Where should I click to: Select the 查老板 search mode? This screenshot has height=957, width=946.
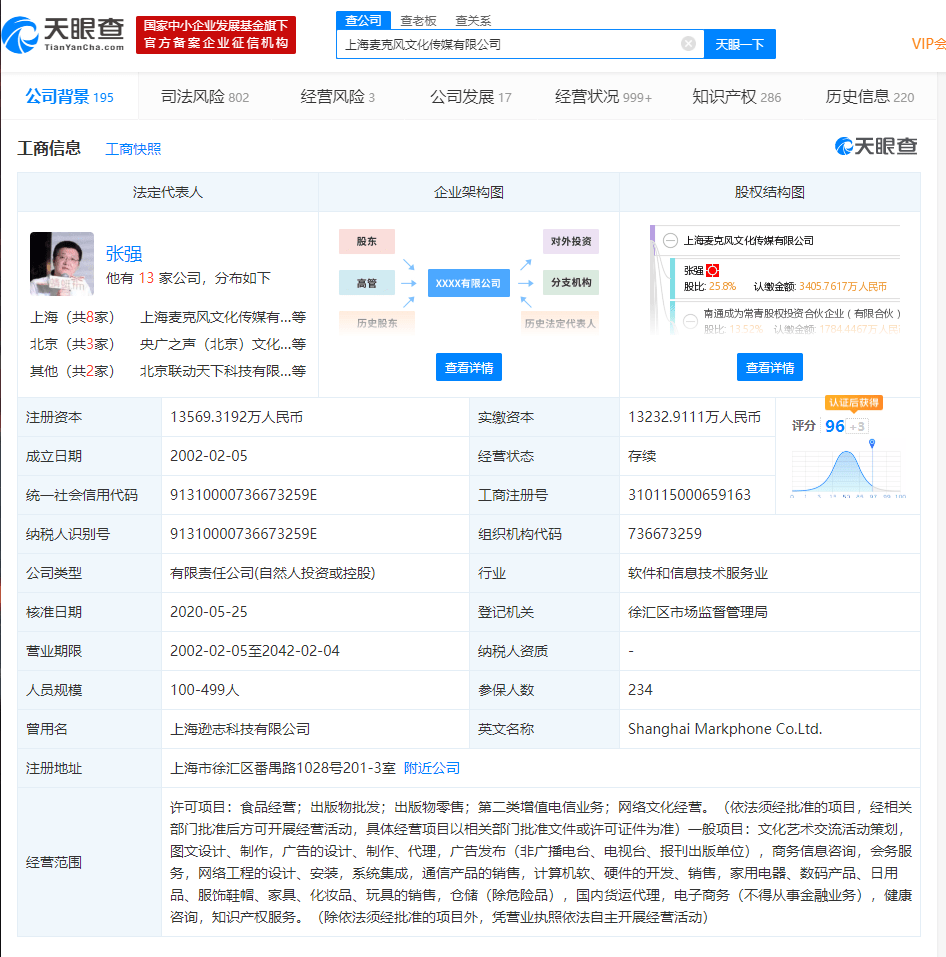(418, 20)
